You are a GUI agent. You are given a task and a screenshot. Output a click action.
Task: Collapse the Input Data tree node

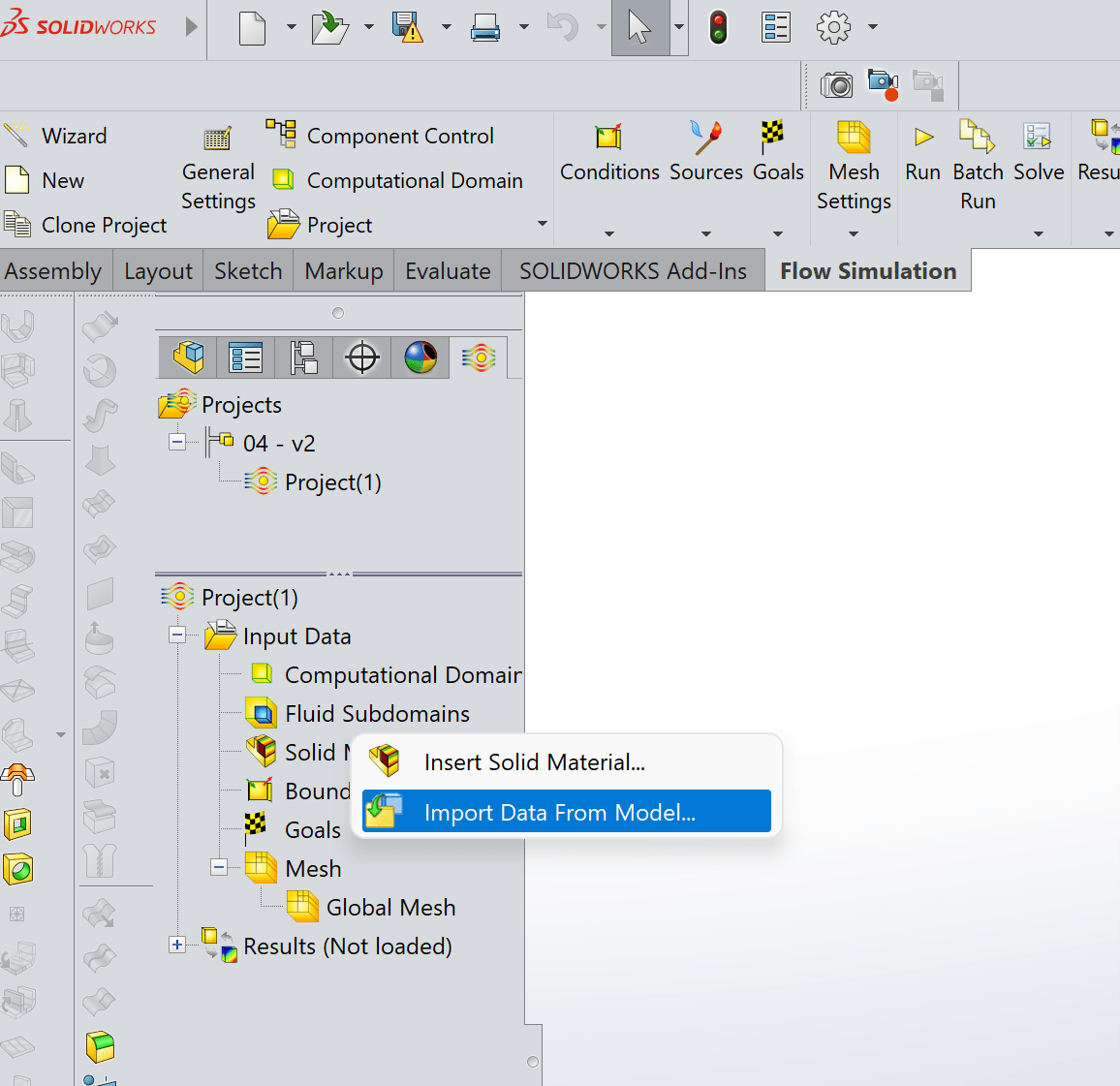(177, 635)
